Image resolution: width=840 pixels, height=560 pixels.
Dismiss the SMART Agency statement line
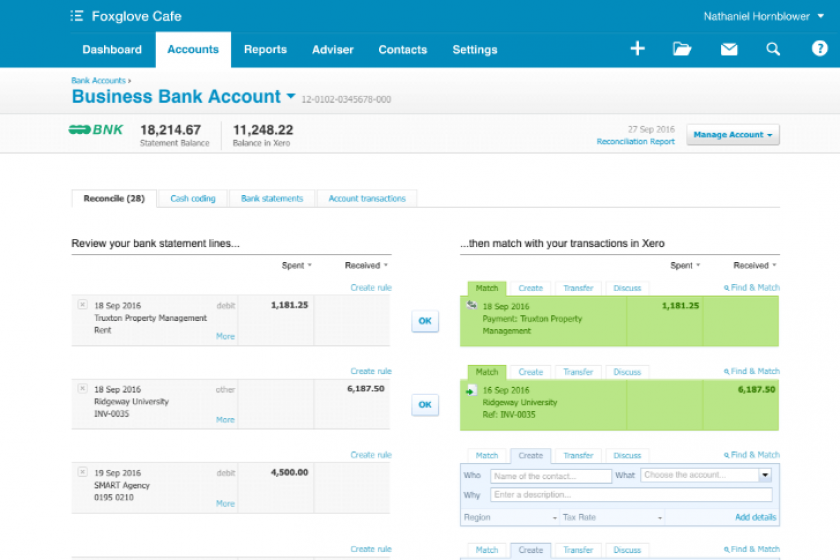(82, 472)
